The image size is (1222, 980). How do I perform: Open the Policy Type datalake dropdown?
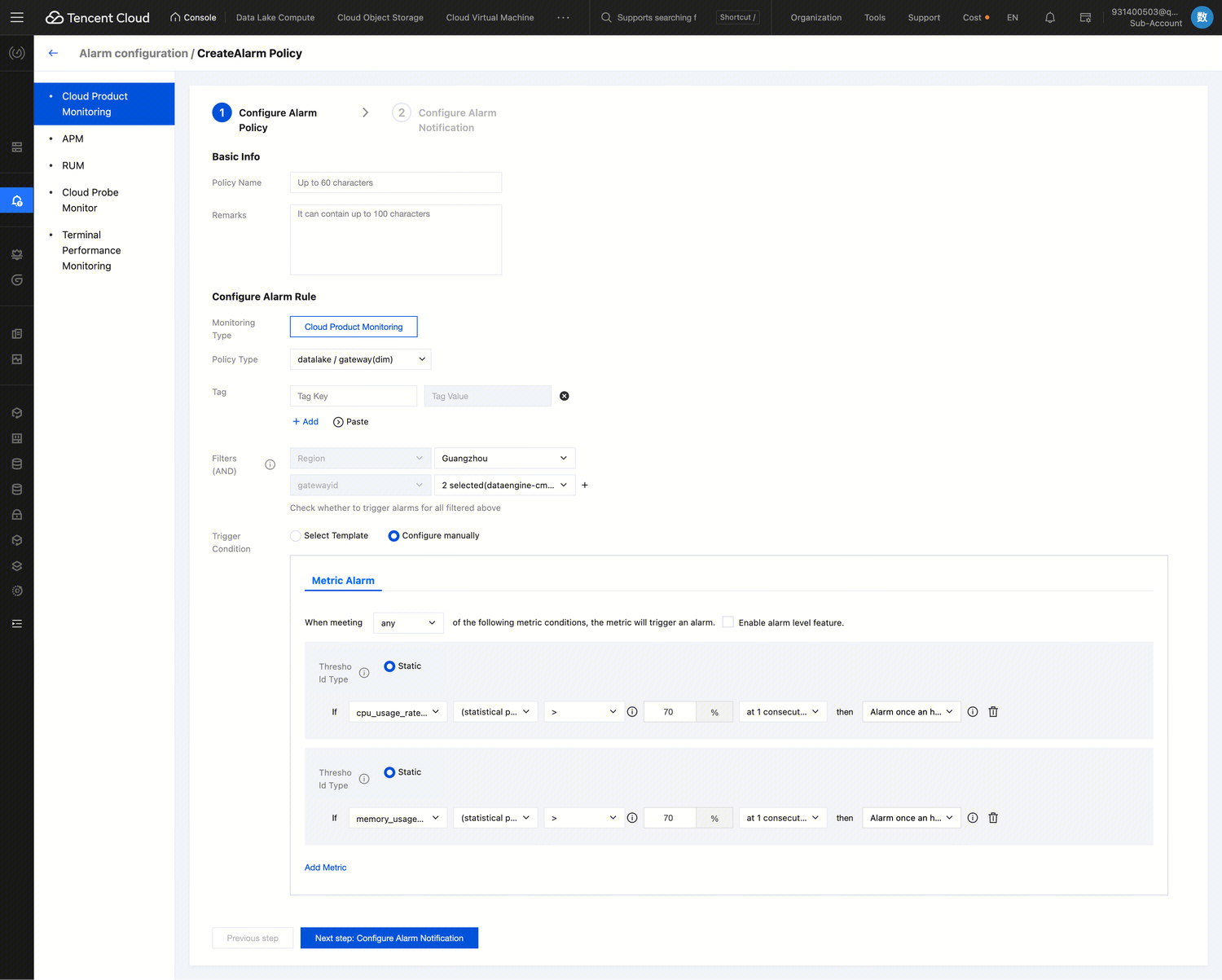pos(360,359)
